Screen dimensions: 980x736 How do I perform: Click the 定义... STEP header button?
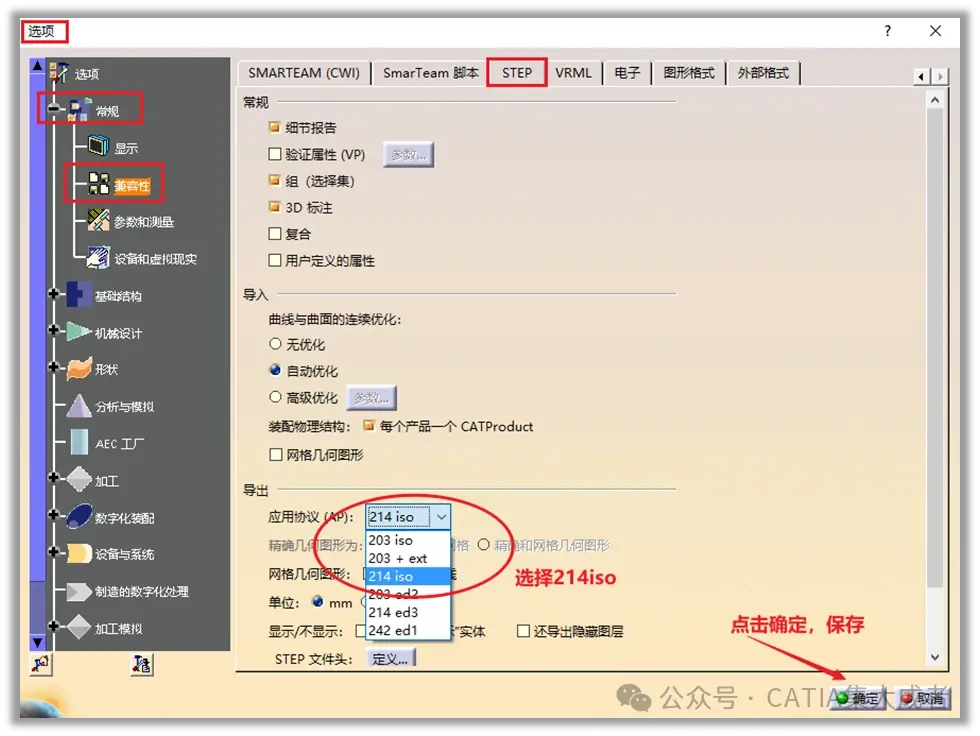click(390, 659)
